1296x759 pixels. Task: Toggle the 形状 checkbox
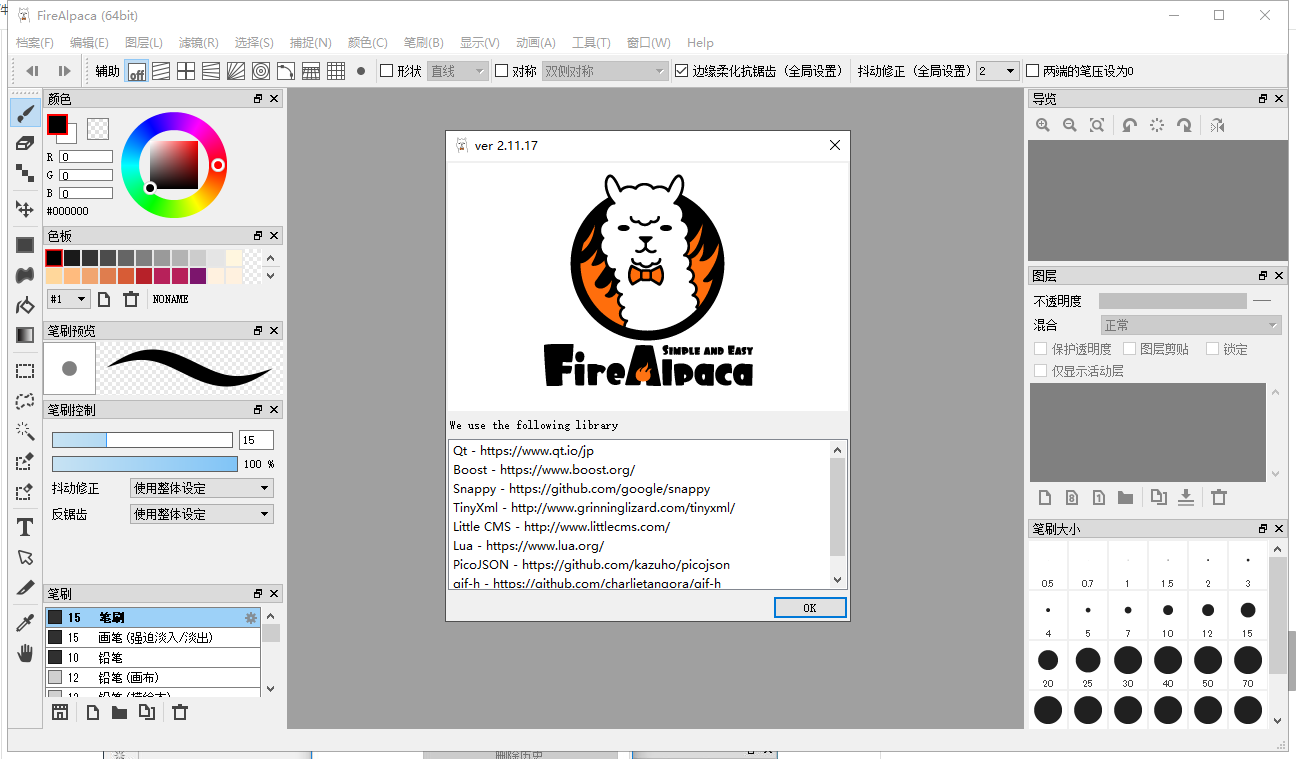coord(387,71)
